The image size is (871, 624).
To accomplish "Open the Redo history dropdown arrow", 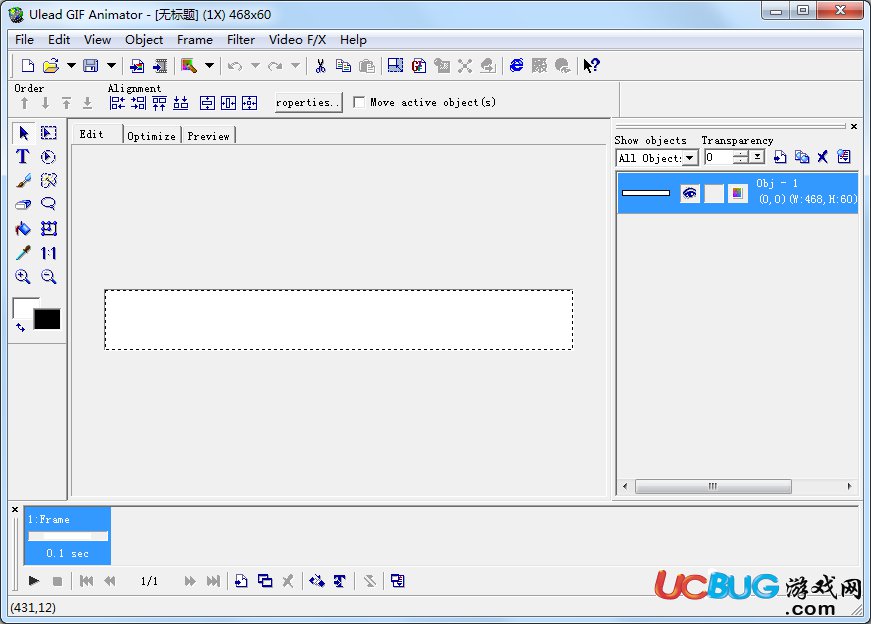I will click(295, 66).
